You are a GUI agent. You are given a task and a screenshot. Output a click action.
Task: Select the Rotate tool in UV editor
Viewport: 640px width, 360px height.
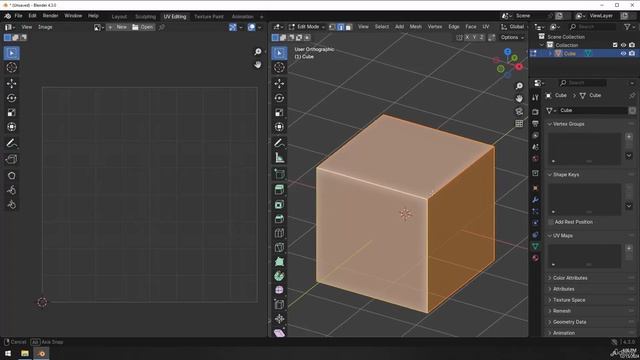pos(11,98)
